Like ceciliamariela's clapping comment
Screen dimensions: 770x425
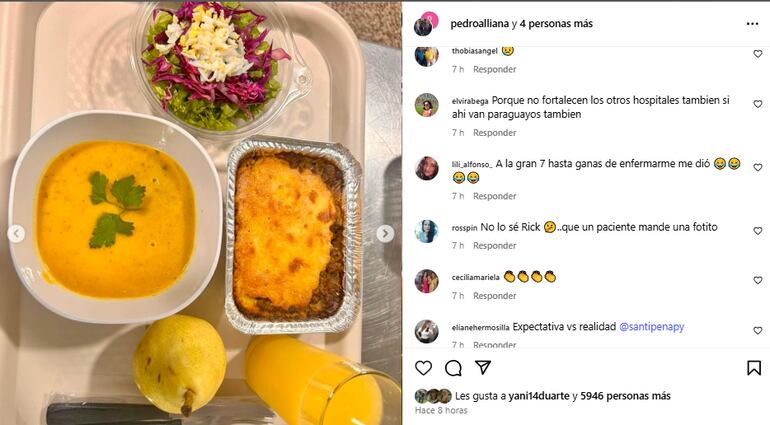click(x=758, y=280)
